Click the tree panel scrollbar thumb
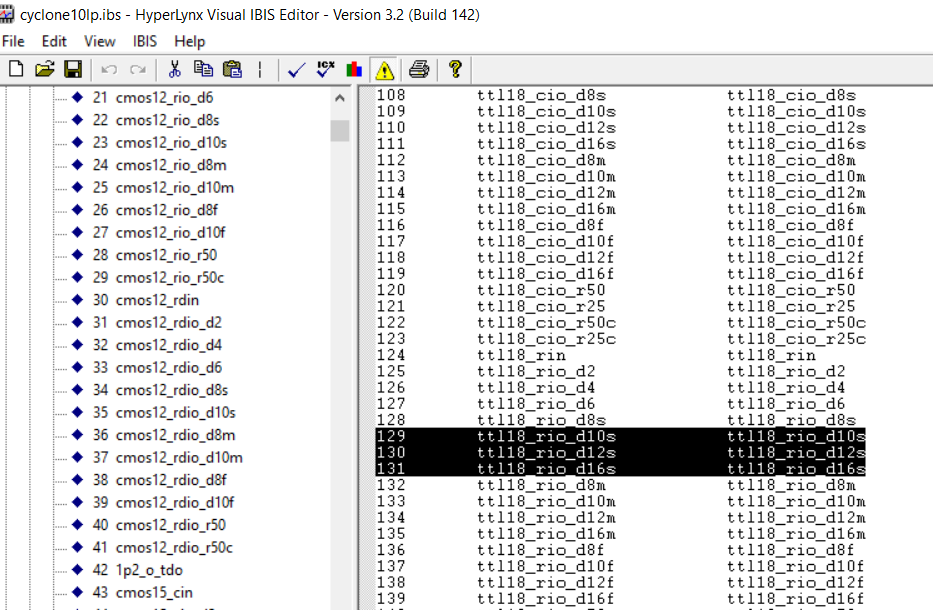Image resolution: width=933 pixels, height=610 pixels. click(x=340, y=131)
